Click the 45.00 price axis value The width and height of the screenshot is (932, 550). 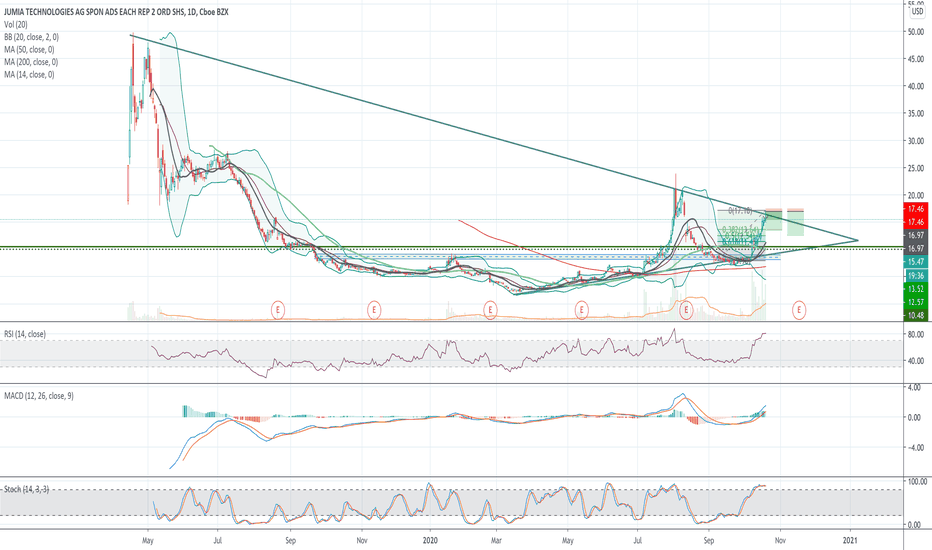(x=916, y=59)
